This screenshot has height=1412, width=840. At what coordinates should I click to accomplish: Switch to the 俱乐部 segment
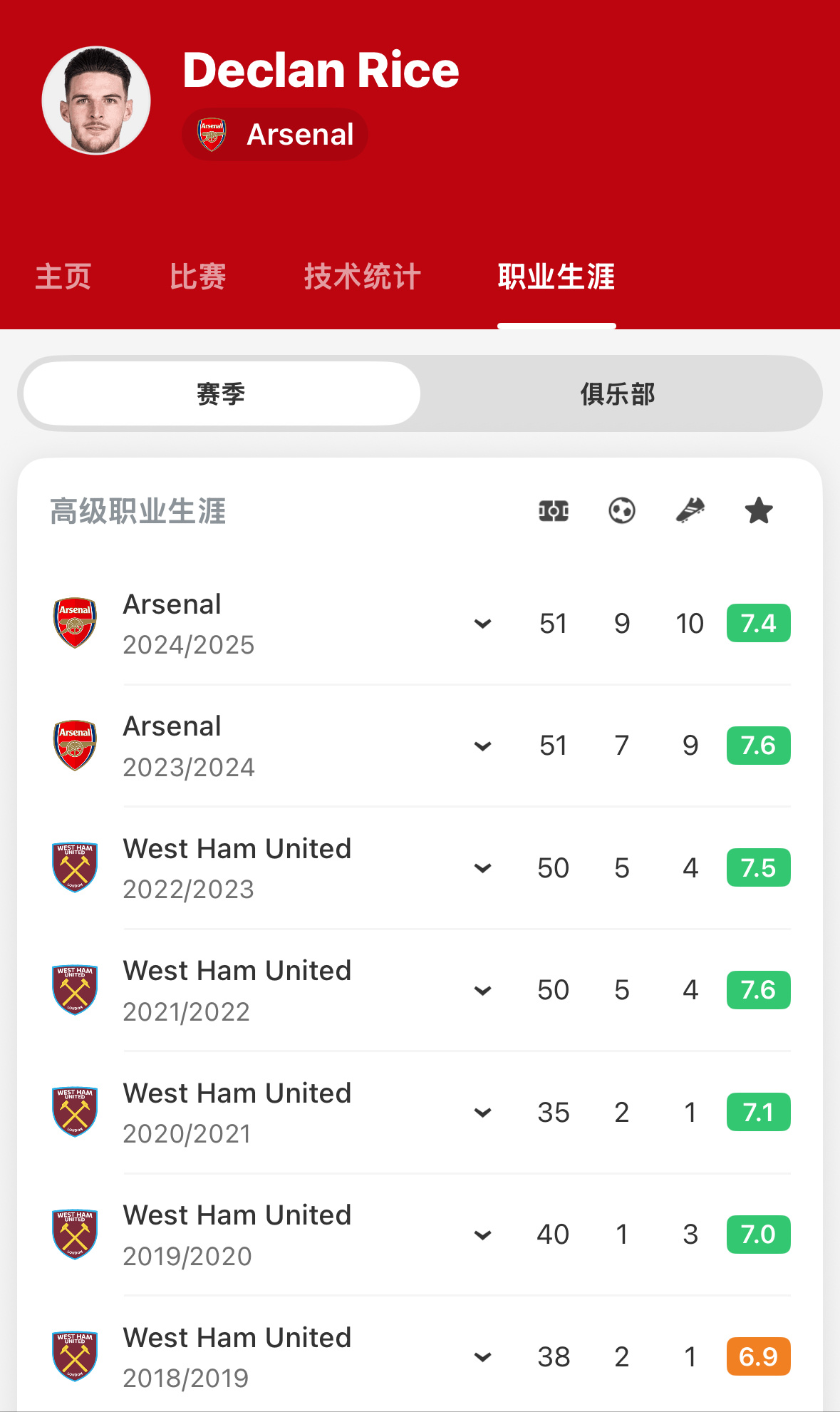(x=618, y=393)
